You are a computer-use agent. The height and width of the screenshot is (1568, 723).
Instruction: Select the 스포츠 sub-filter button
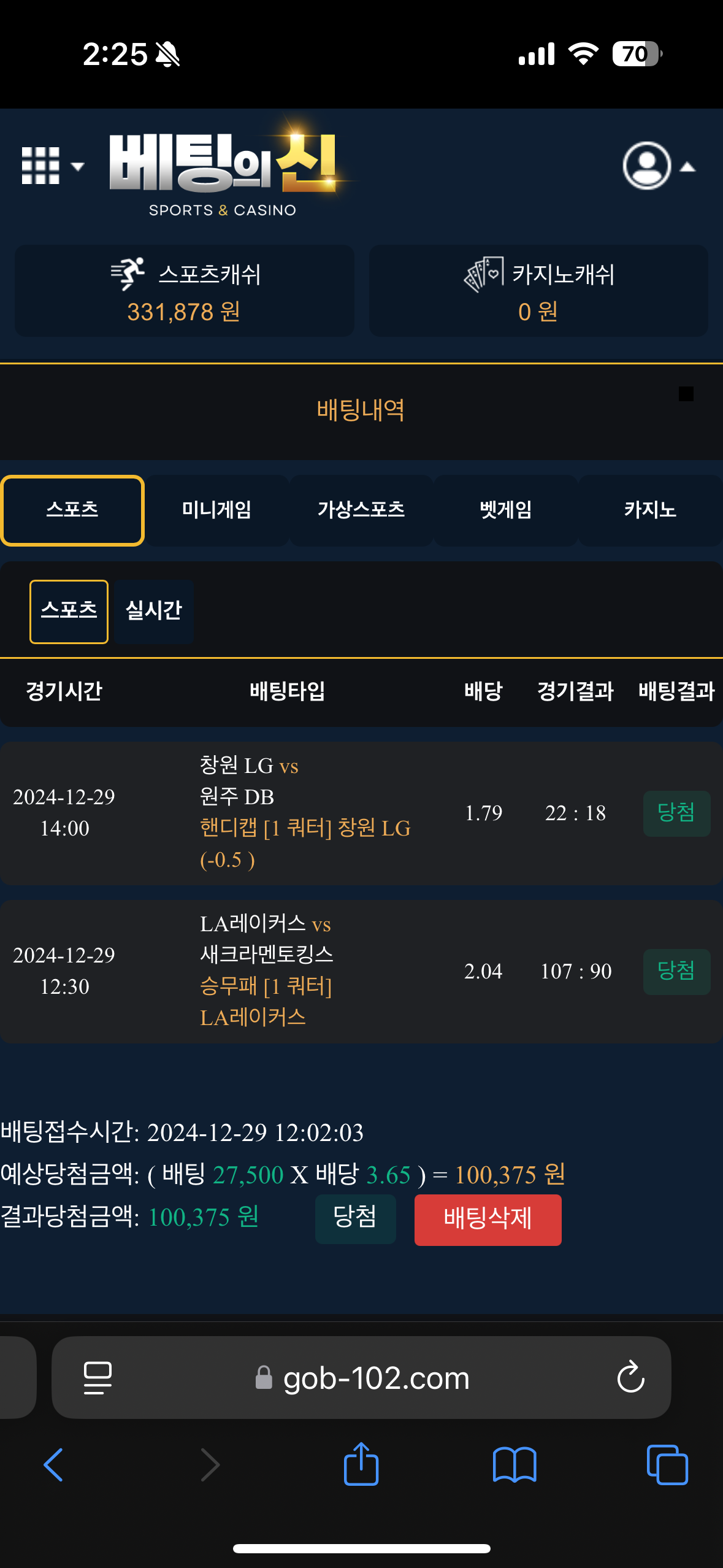point(69,611)
